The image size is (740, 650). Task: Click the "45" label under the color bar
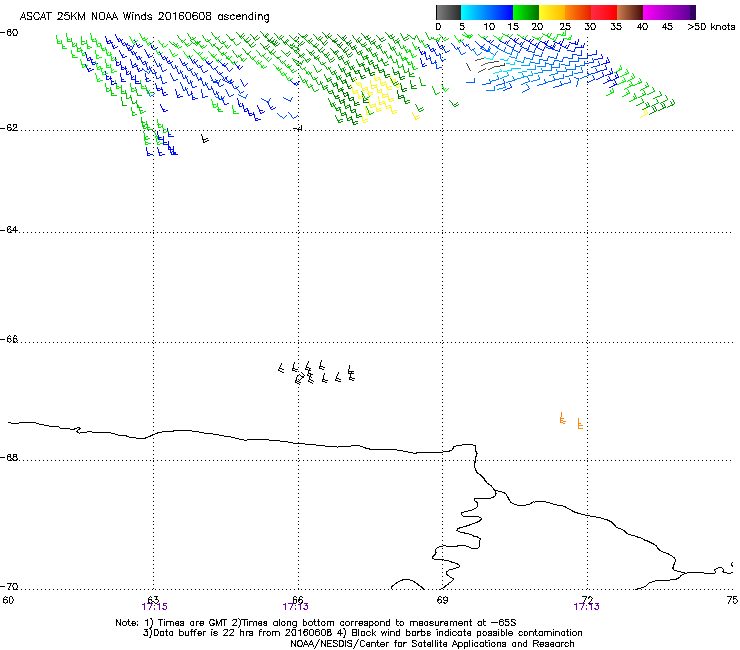coord(667,27)
